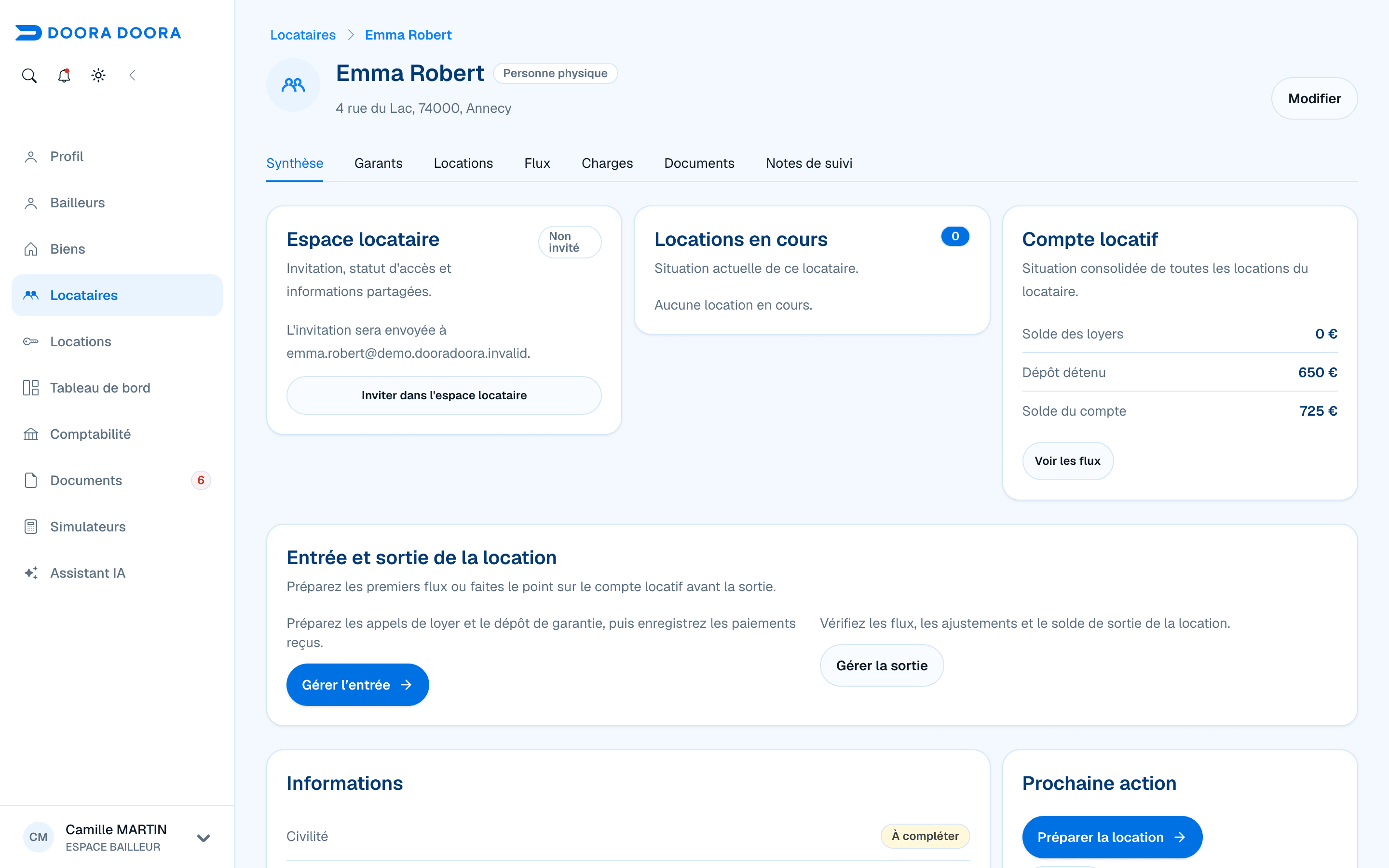Open notifications bell icon
The height and width of the screenshot is (868, 1389).
click(64, 75)
